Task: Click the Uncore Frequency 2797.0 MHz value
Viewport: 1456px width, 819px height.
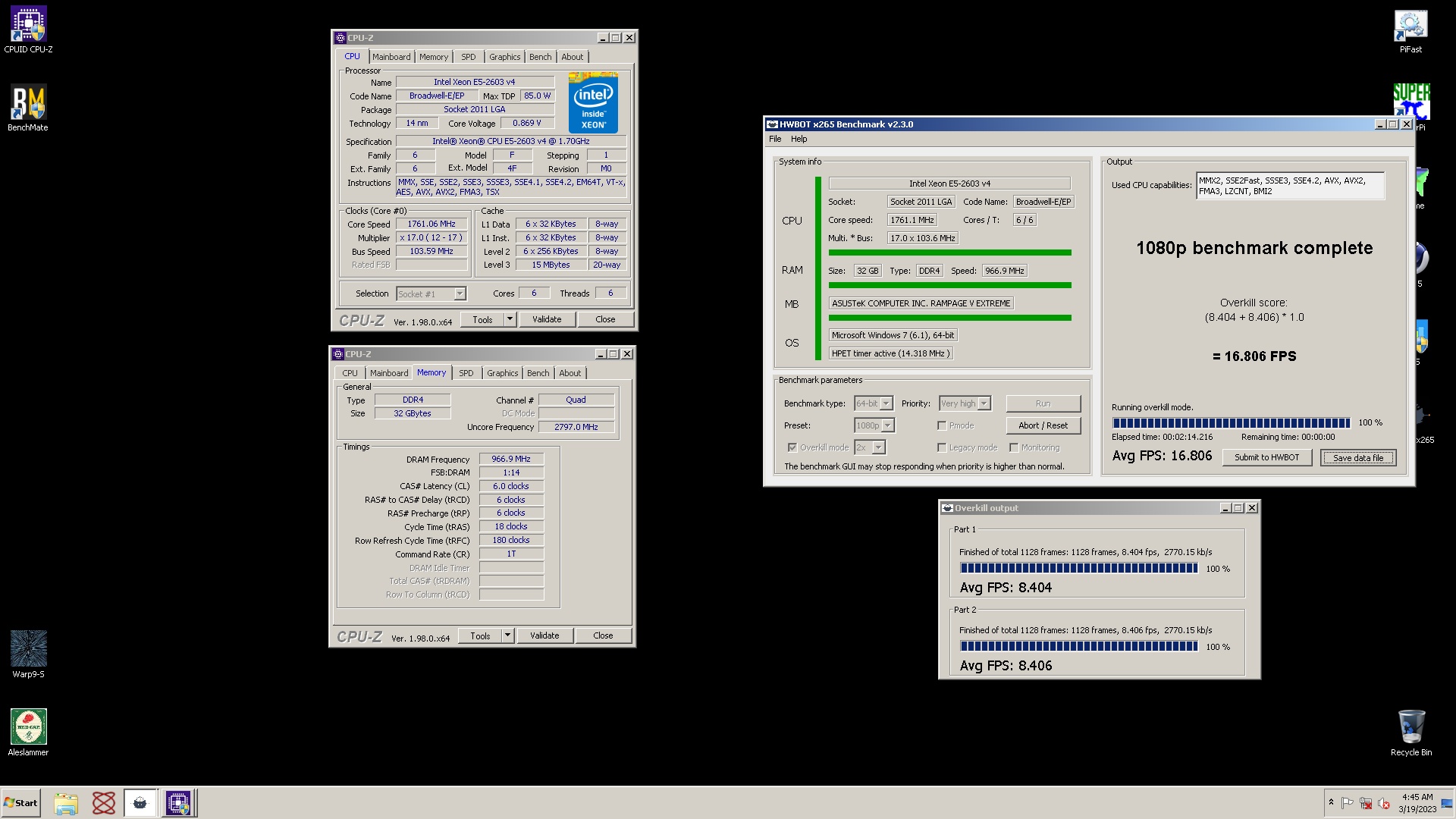Action: (576, 427)
